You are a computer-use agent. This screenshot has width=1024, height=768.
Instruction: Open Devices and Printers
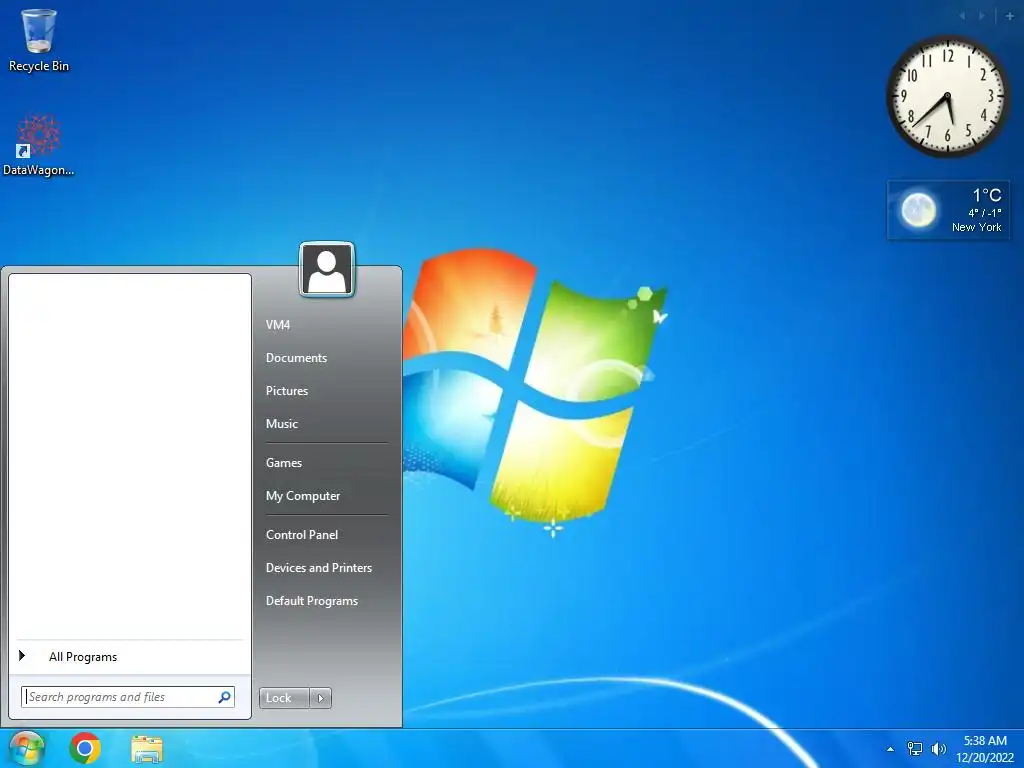(319, 568)
